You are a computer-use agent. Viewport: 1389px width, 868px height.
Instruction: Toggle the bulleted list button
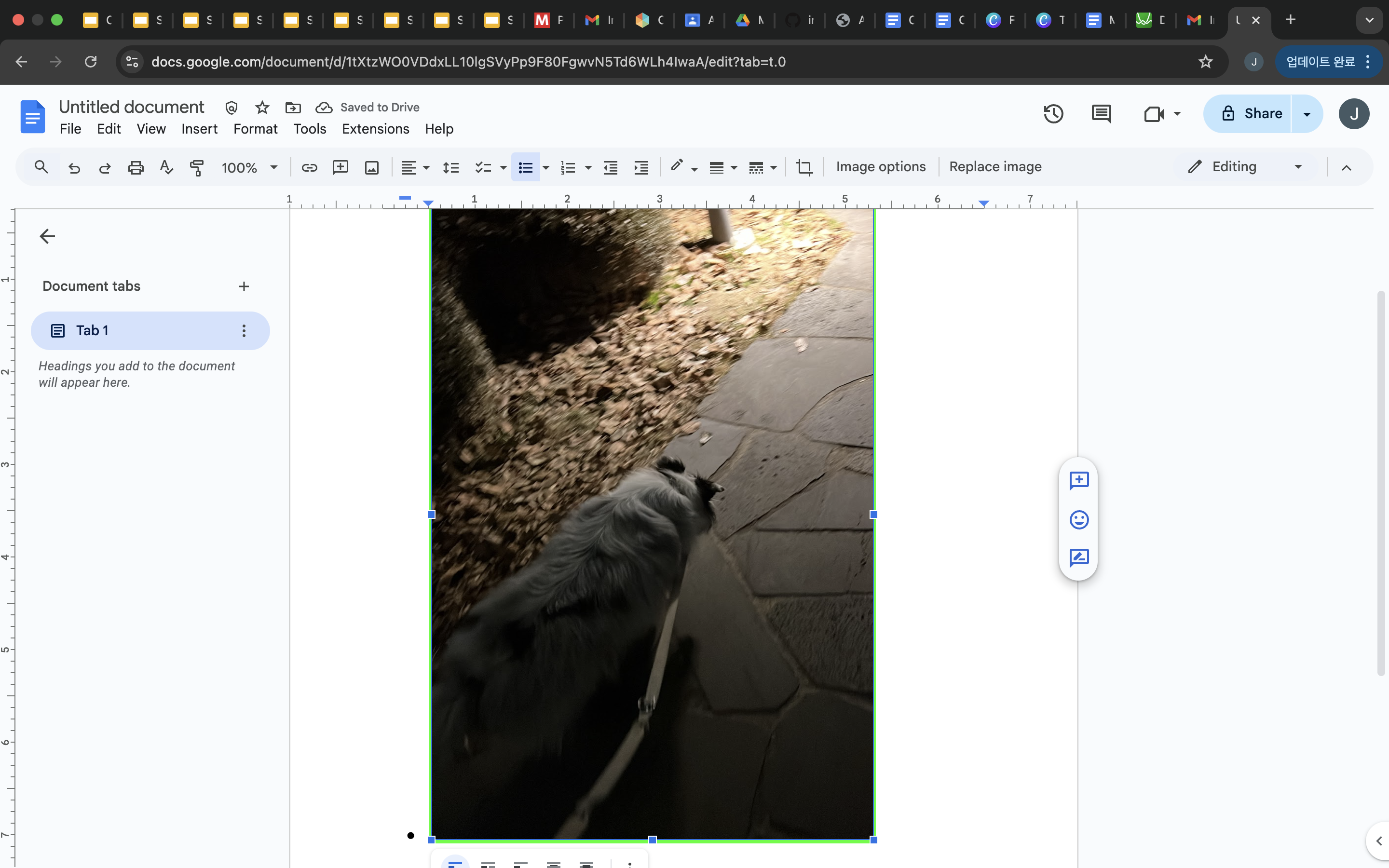pos(525,167)
